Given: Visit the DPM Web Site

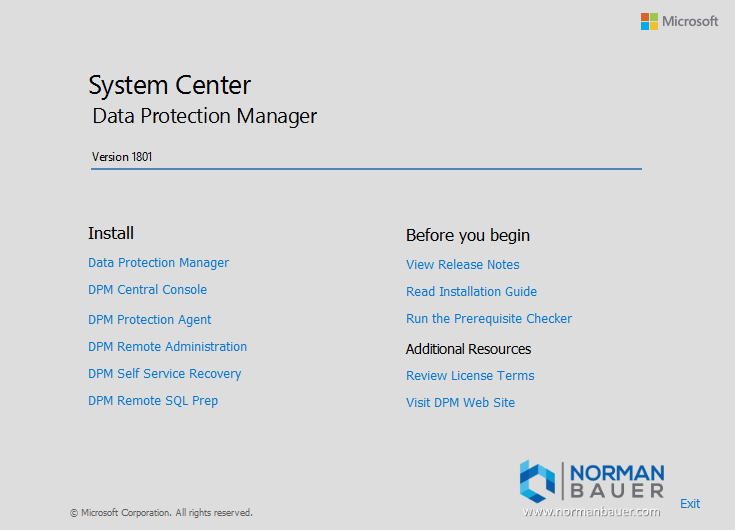Looking at the screenshot, I should [460, 403].
